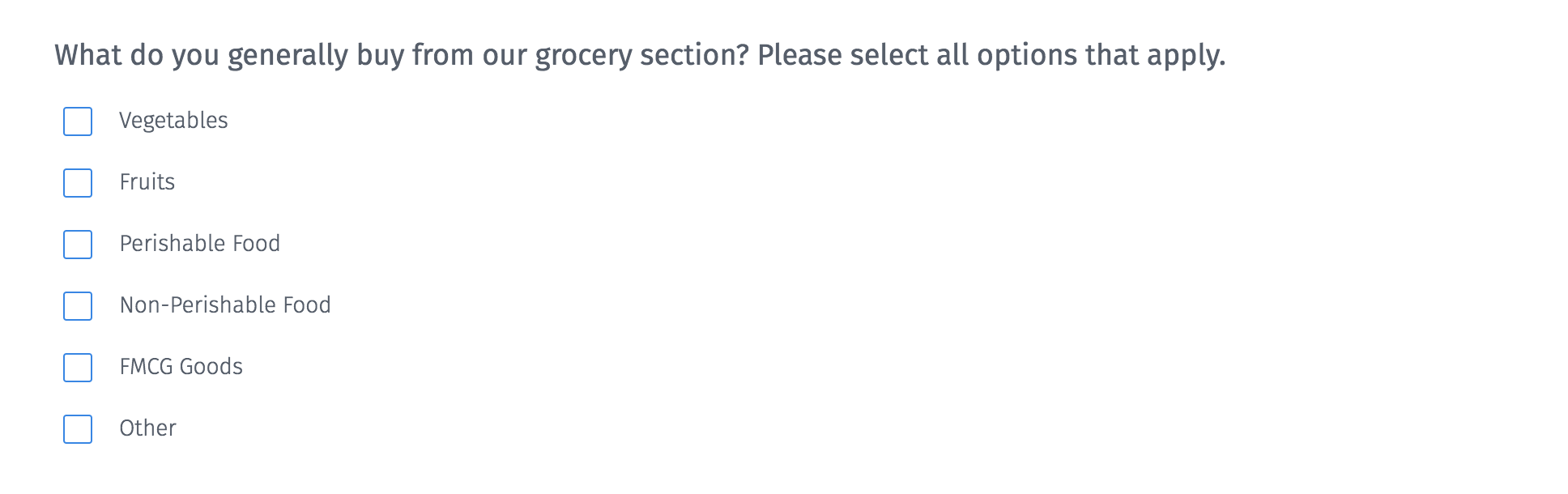
Task: Select the Vegetables option label
Action: [173, 121]
